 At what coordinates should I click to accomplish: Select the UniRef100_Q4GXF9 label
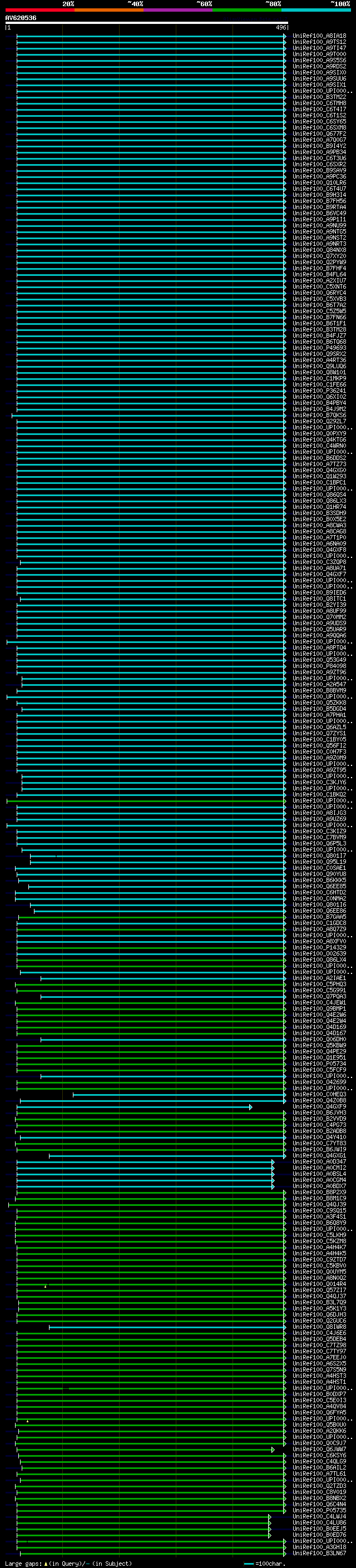(x=319, y=1107)
